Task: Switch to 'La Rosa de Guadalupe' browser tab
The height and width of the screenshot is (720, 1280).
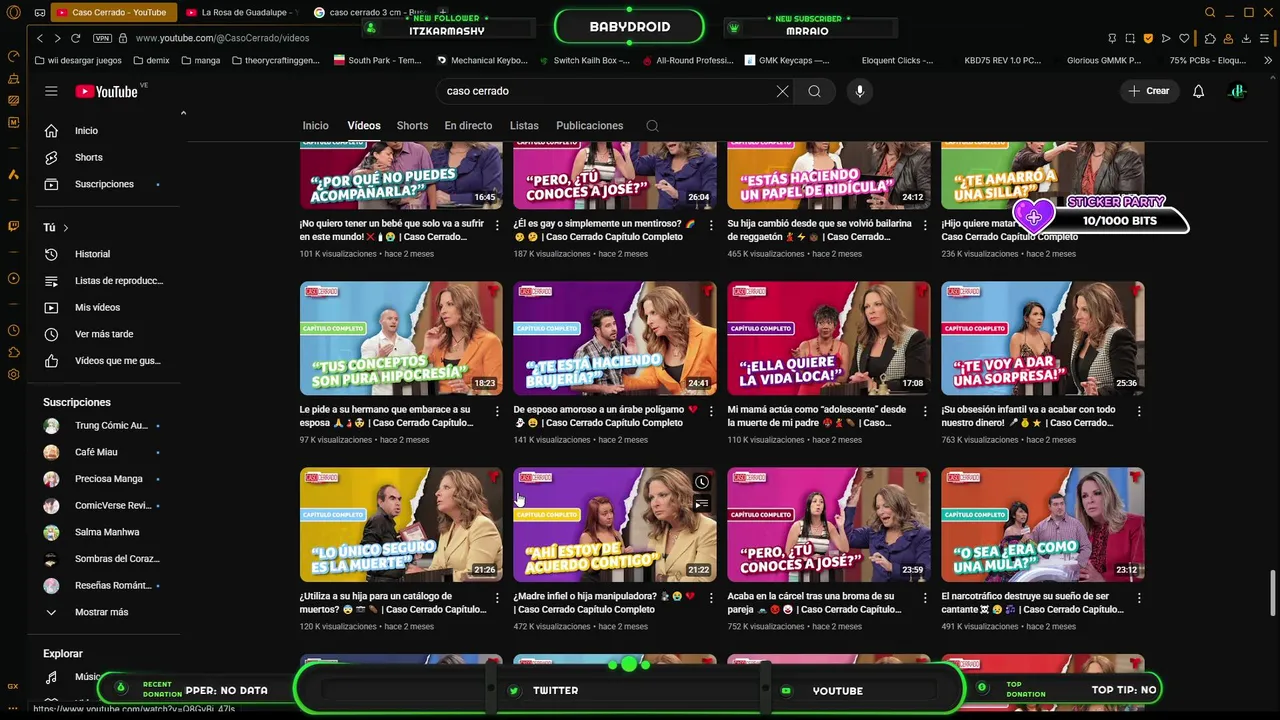Action: tap(243, 13)
